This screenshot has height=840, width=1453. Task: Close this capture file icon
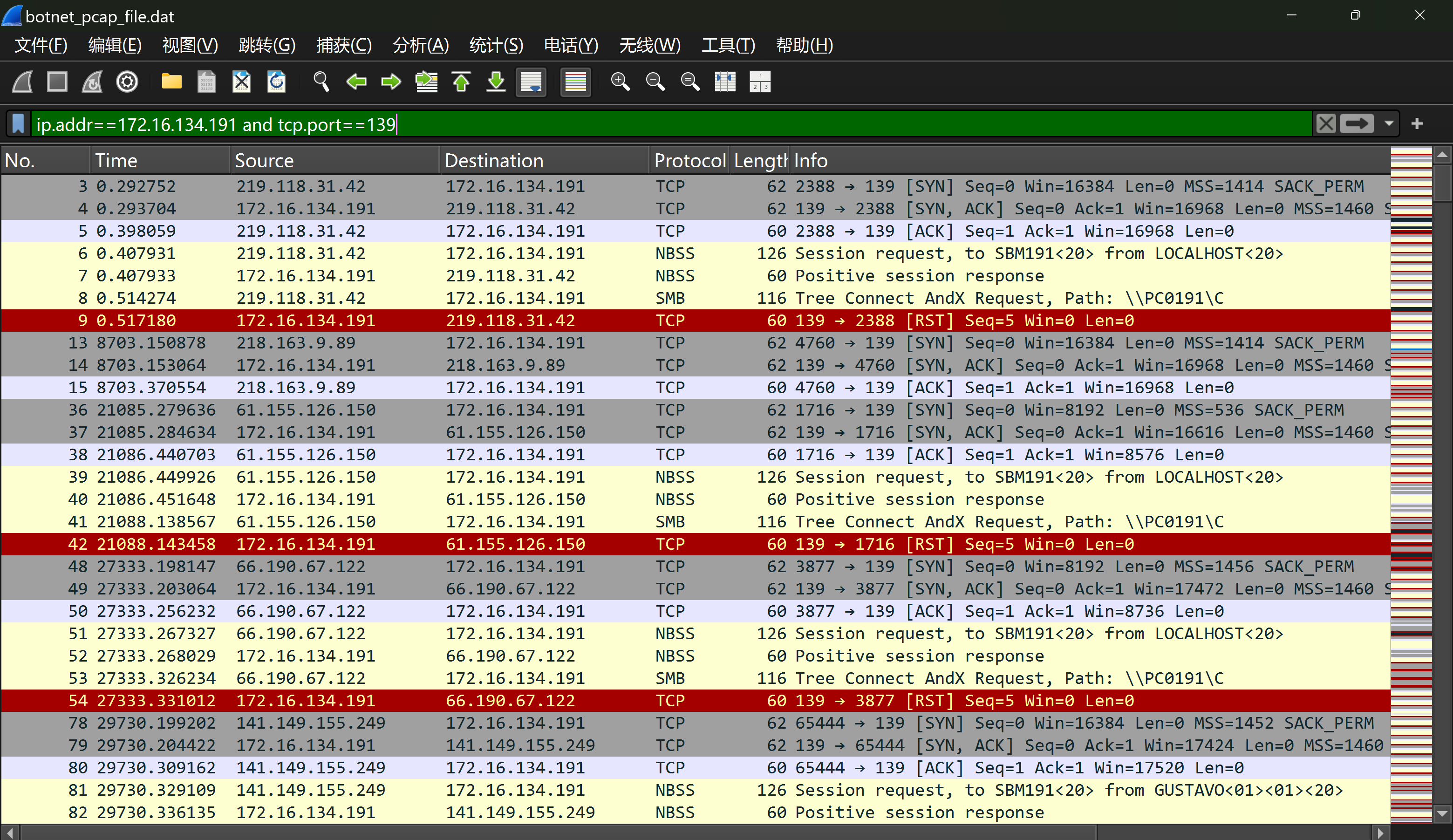[x=242, y=82]
